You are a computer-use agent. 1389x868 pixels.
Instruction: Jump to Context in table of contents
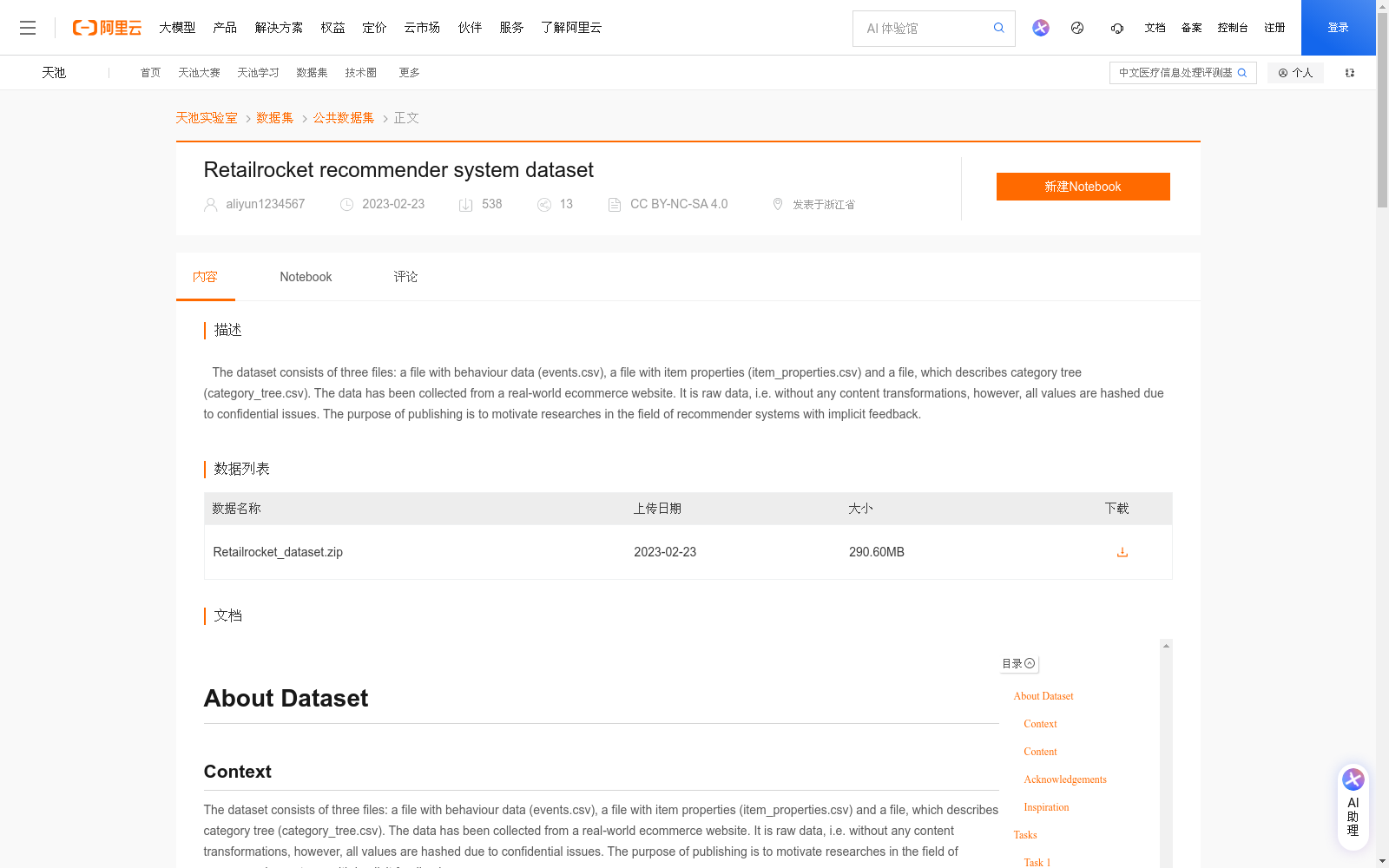click(1040, 724)
